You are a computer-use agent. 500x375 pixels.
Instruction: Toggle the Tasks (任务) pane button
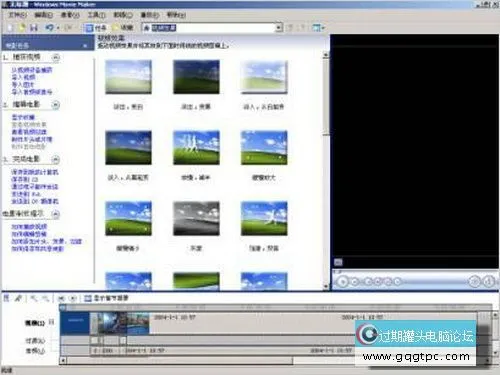pos(95,28)
